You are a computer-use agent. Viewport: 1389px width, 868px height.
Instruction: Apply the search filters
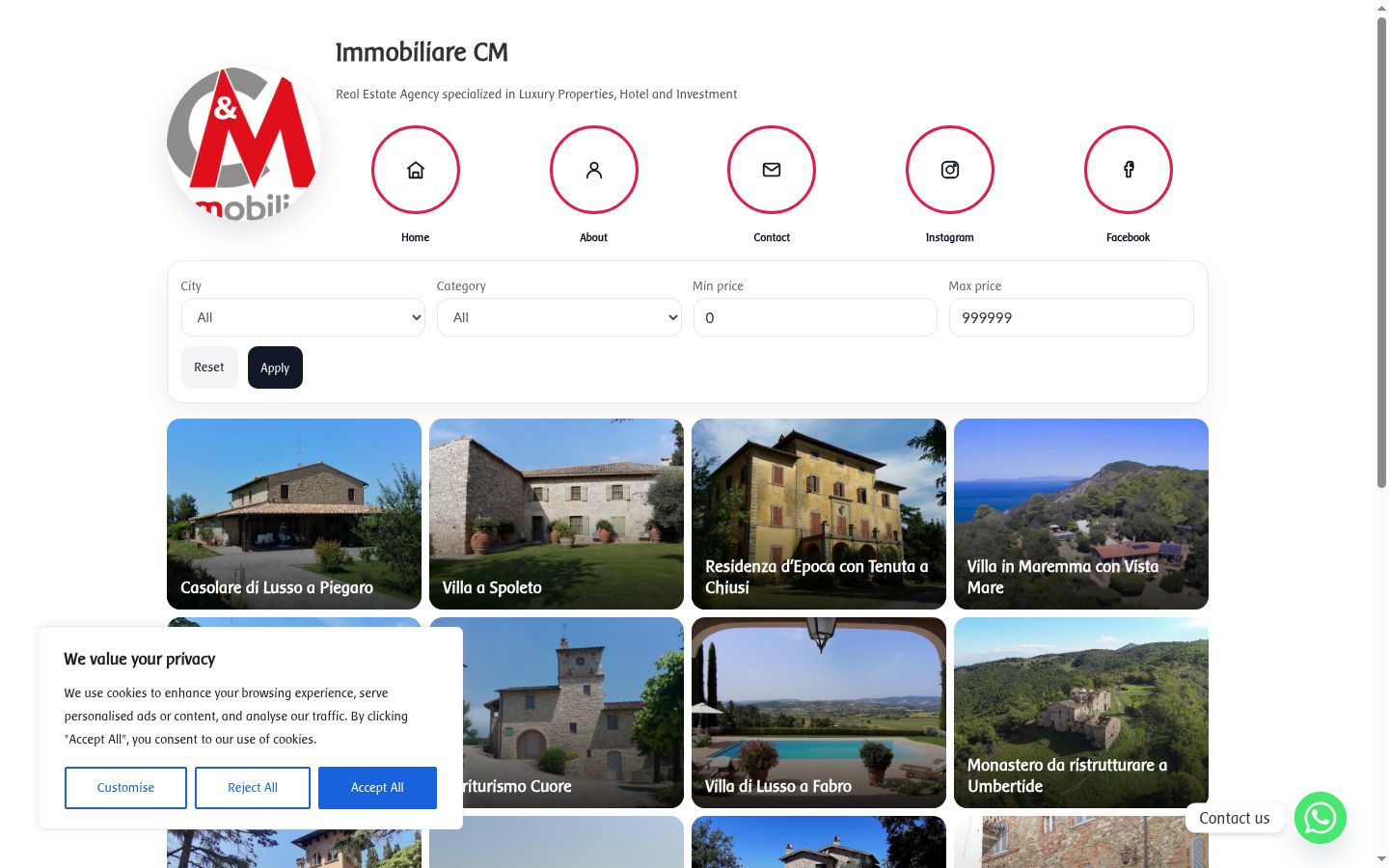tap(275, 367)
